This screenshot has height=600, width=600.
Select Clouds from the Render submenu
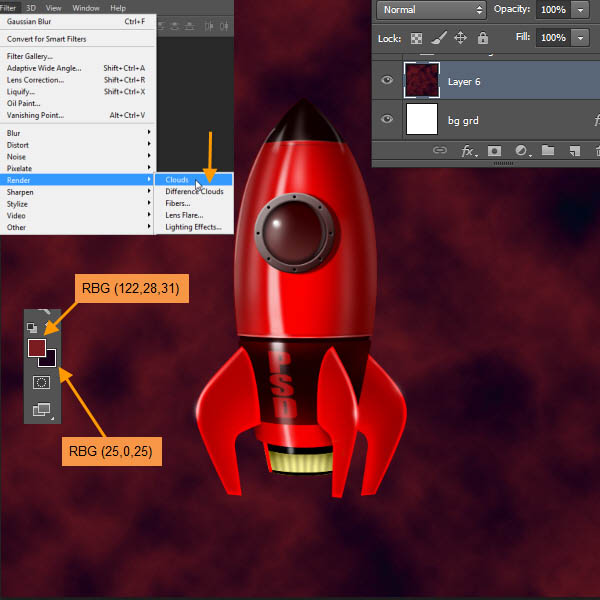(178, 180)
